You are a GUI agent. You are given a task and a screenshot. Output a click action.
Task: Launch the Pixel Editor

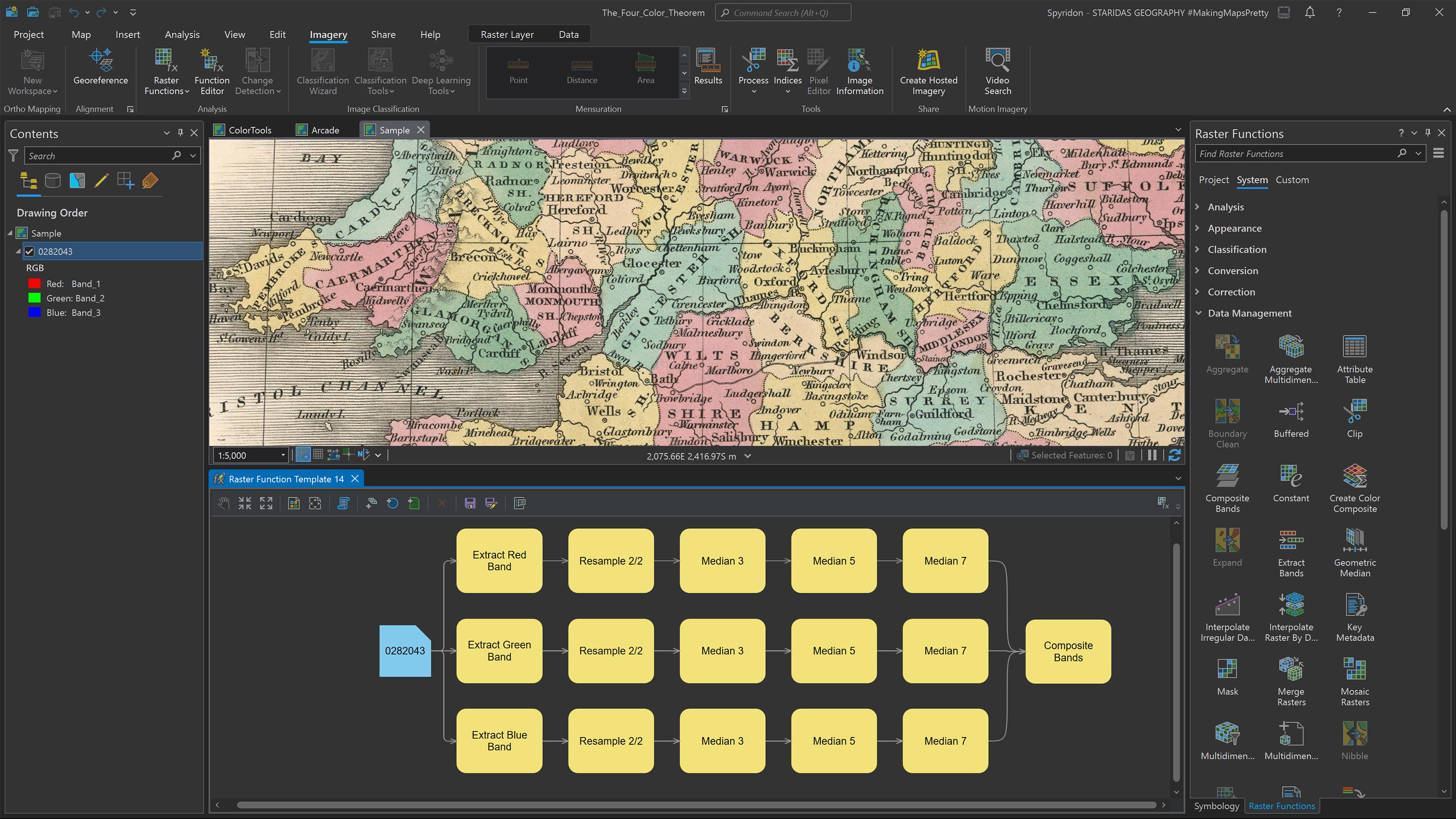point(818,72)
